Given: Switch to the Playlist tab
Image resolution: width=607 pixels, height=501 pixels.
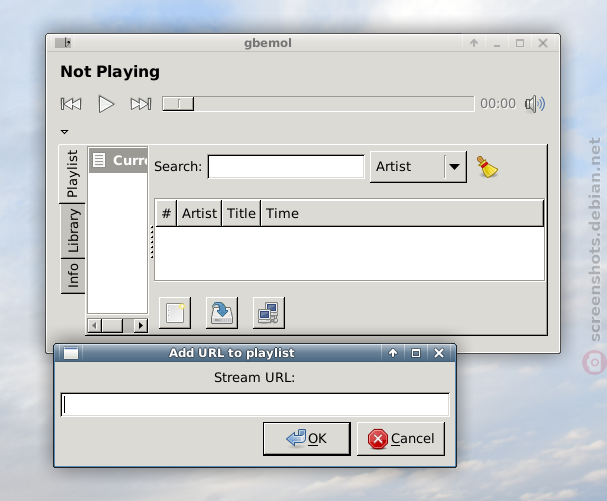Looking at the screenshot, I should pyautogui.click(x=72, y=174).
